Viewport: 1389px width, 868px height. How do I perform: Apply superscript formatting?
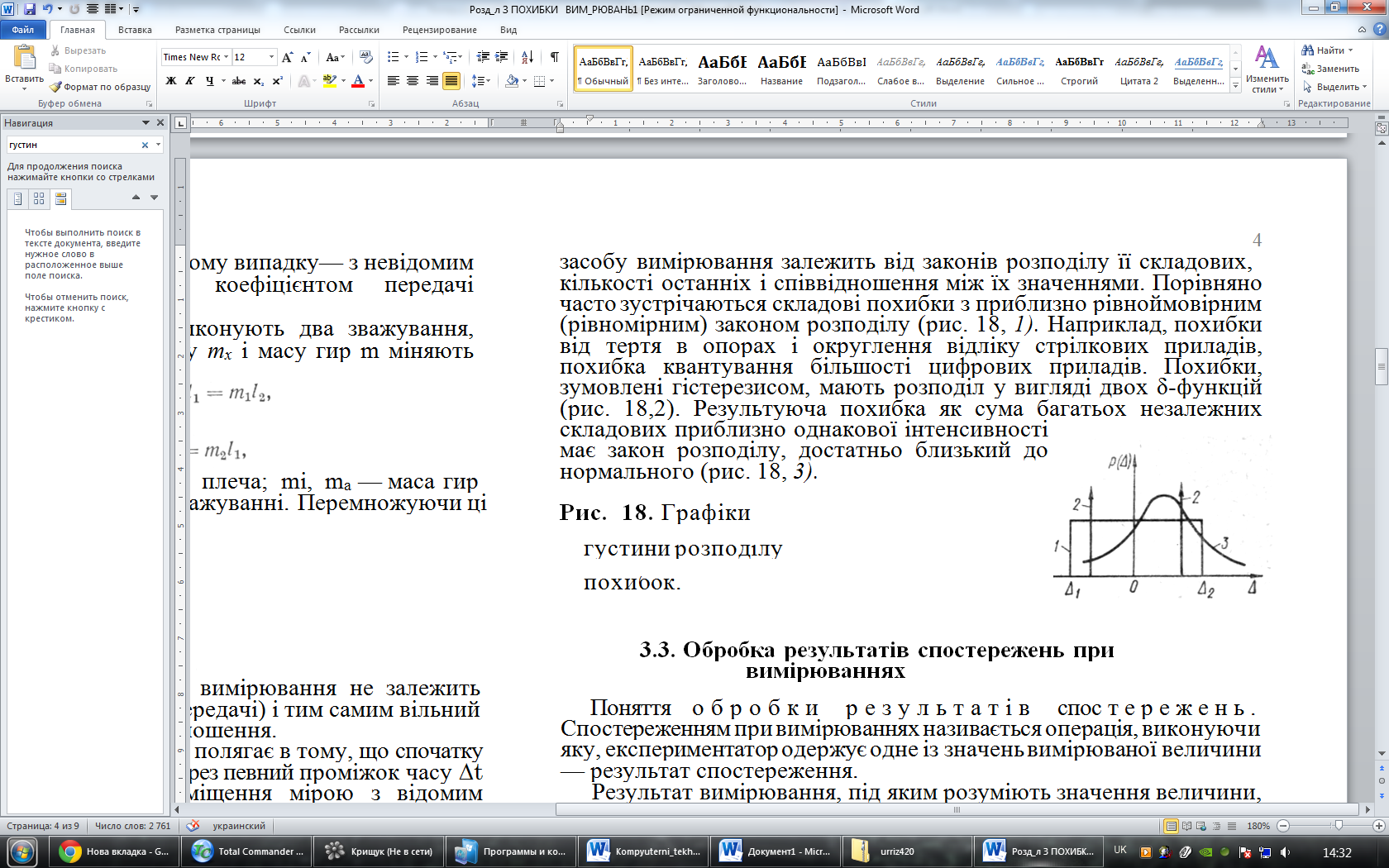point(278,81)
